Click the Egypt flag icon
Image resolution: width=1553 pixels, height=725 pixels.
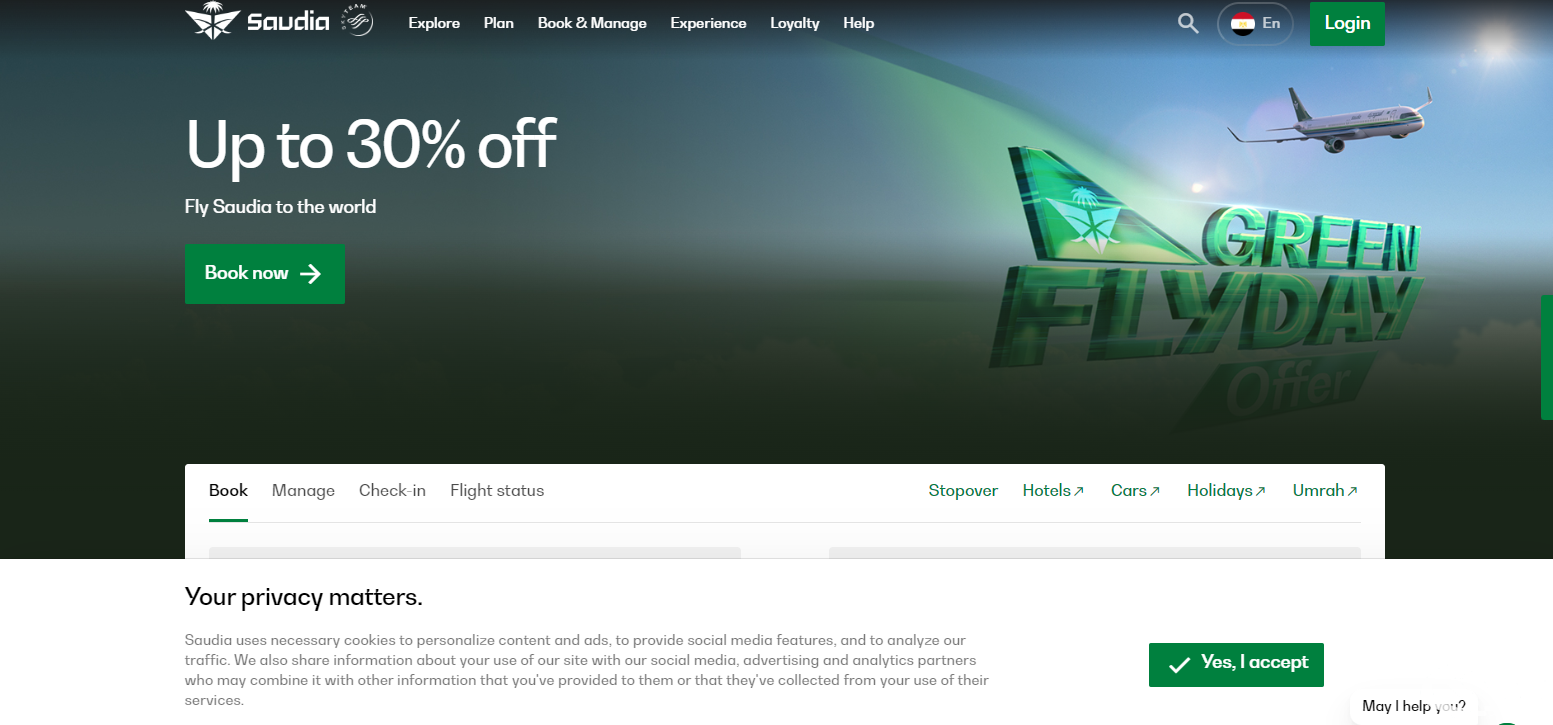click(1243, 23)
